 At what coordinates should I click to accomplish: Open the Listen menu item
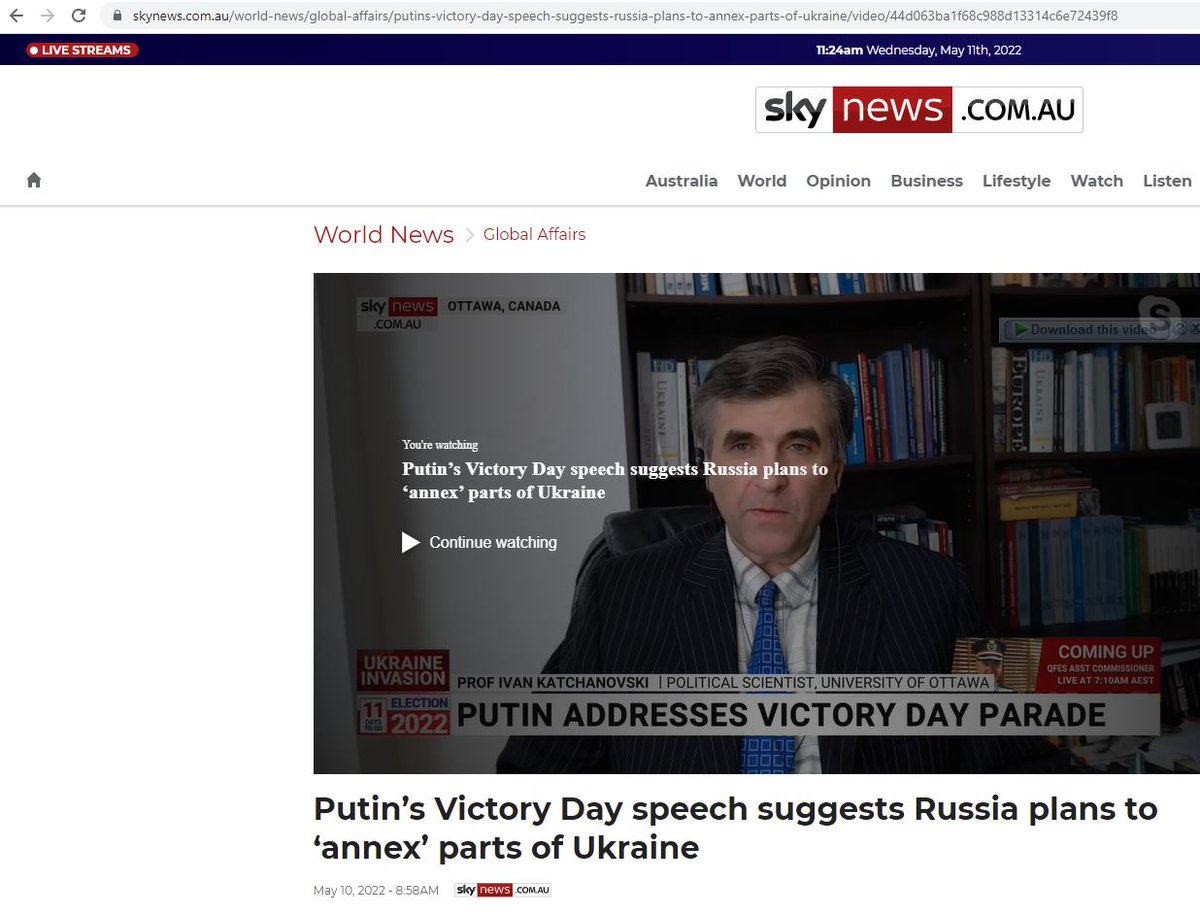coord(1167,181)
